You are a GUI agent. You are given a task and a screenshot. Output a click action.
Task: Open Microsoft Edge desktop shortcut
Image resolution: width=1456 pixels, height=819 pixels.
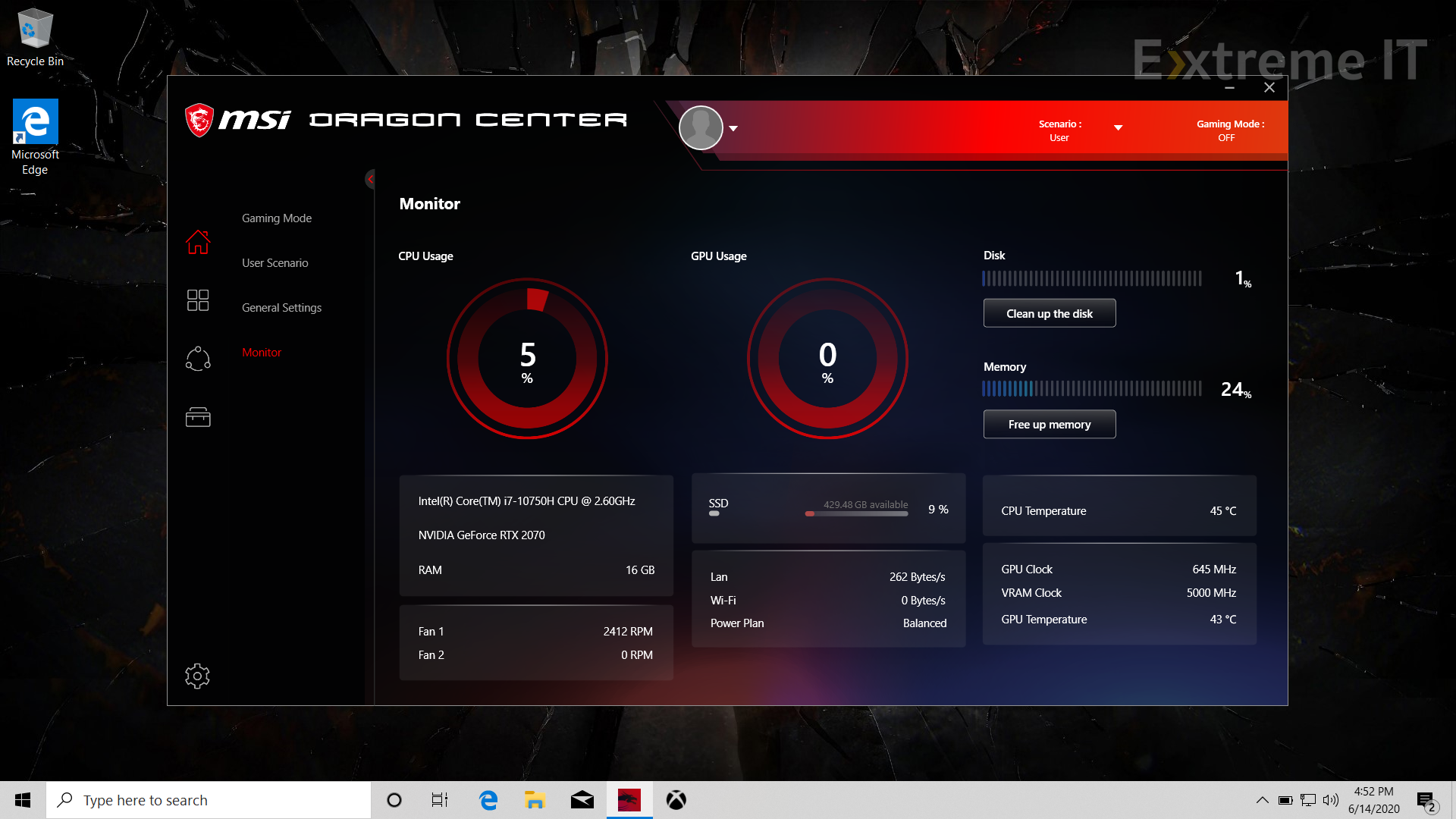point(35,137)
